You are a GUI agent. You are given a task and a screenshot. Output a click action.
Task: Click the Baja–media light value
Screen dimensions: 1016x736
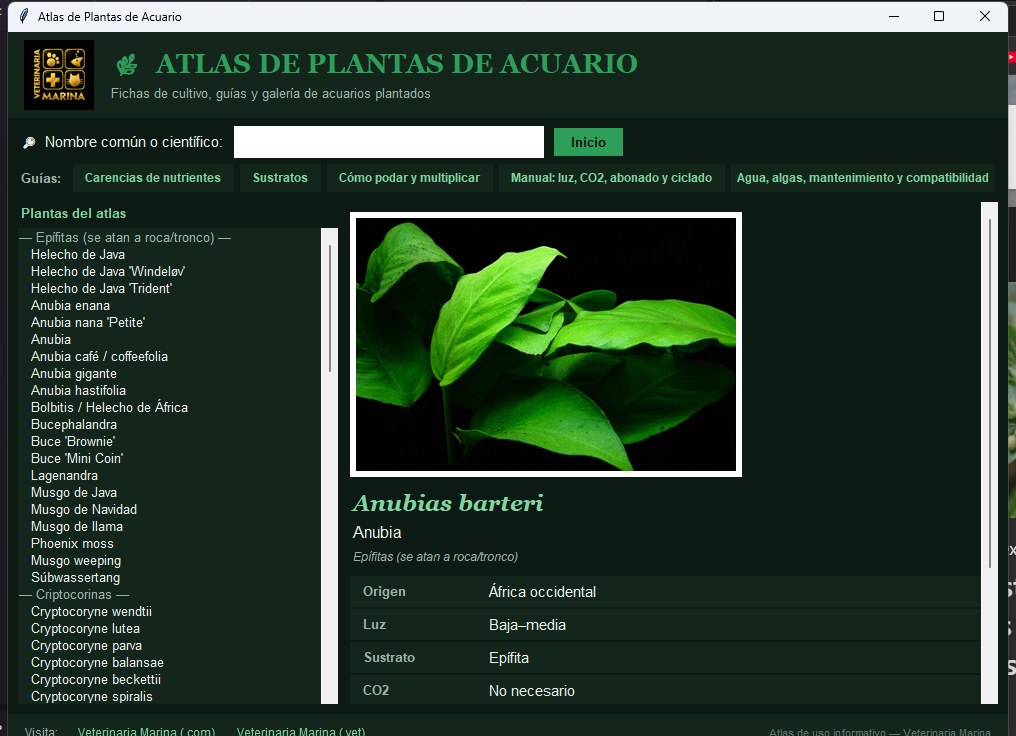(527, 625)
